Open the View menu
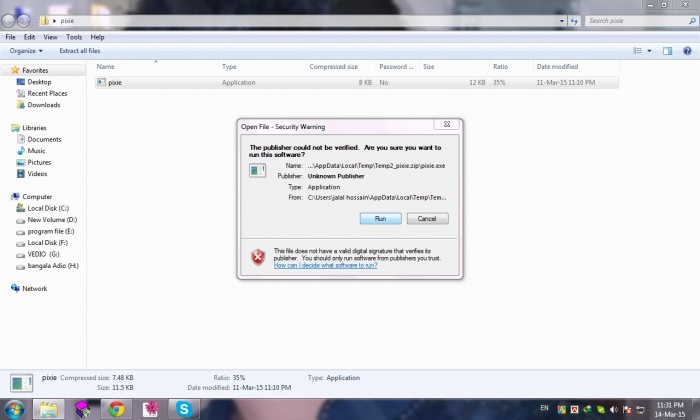Viewport: 700px width, 420px height. [x=50, y=37]
